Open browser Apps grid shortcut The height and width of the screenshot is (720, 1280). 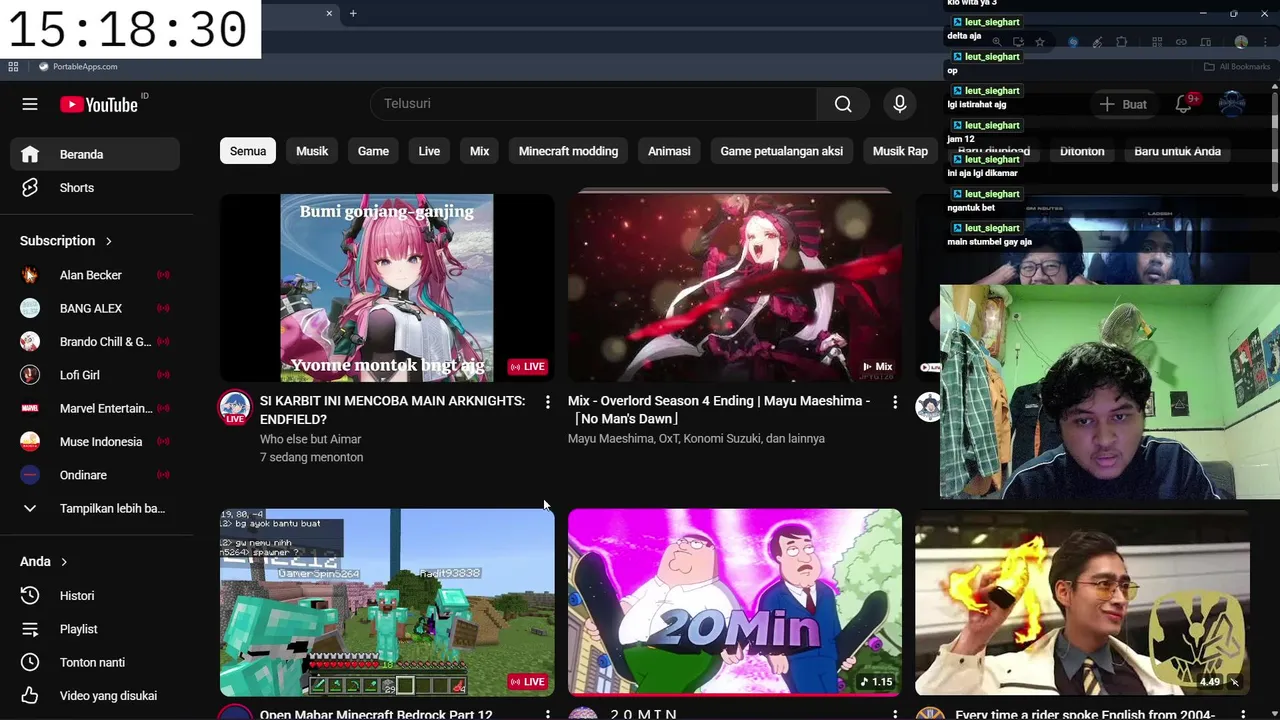click(x=13, y=67)
